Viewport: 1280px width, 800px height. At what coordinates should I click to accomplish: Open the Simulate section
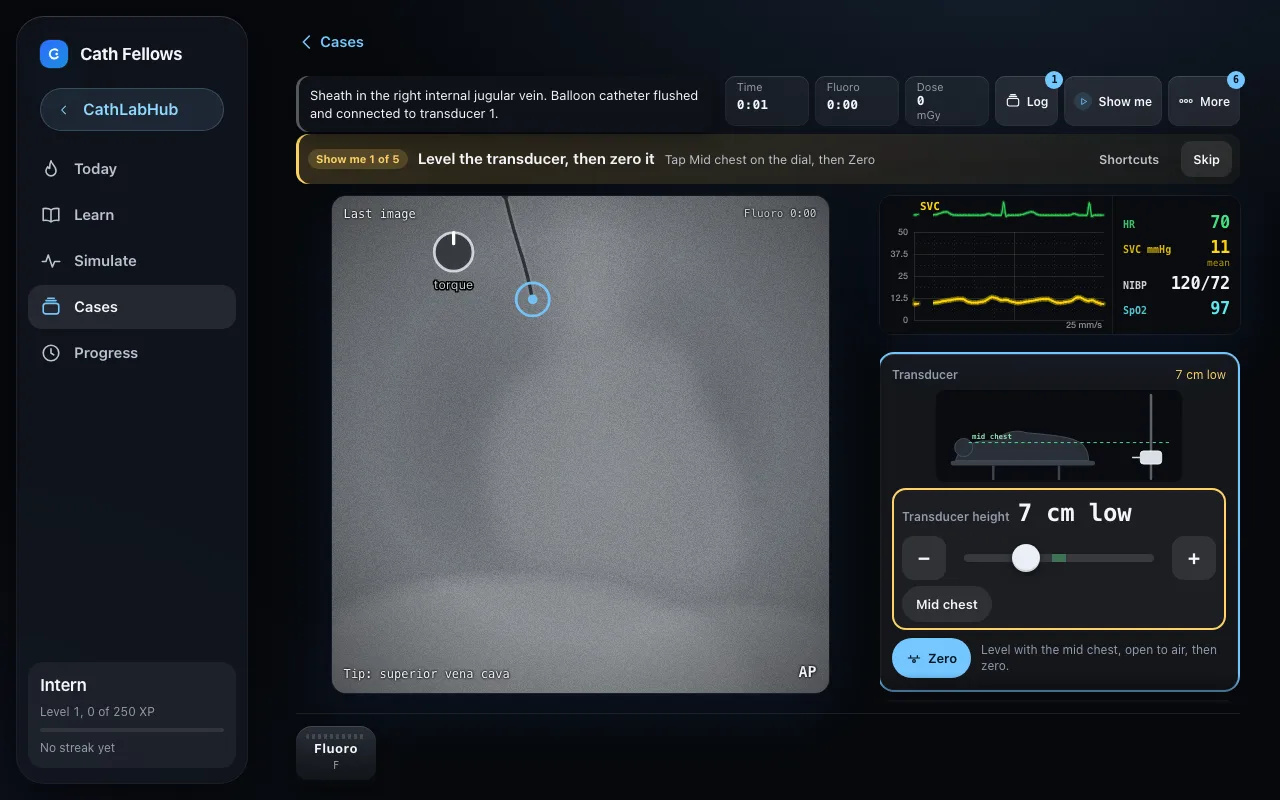132,261
